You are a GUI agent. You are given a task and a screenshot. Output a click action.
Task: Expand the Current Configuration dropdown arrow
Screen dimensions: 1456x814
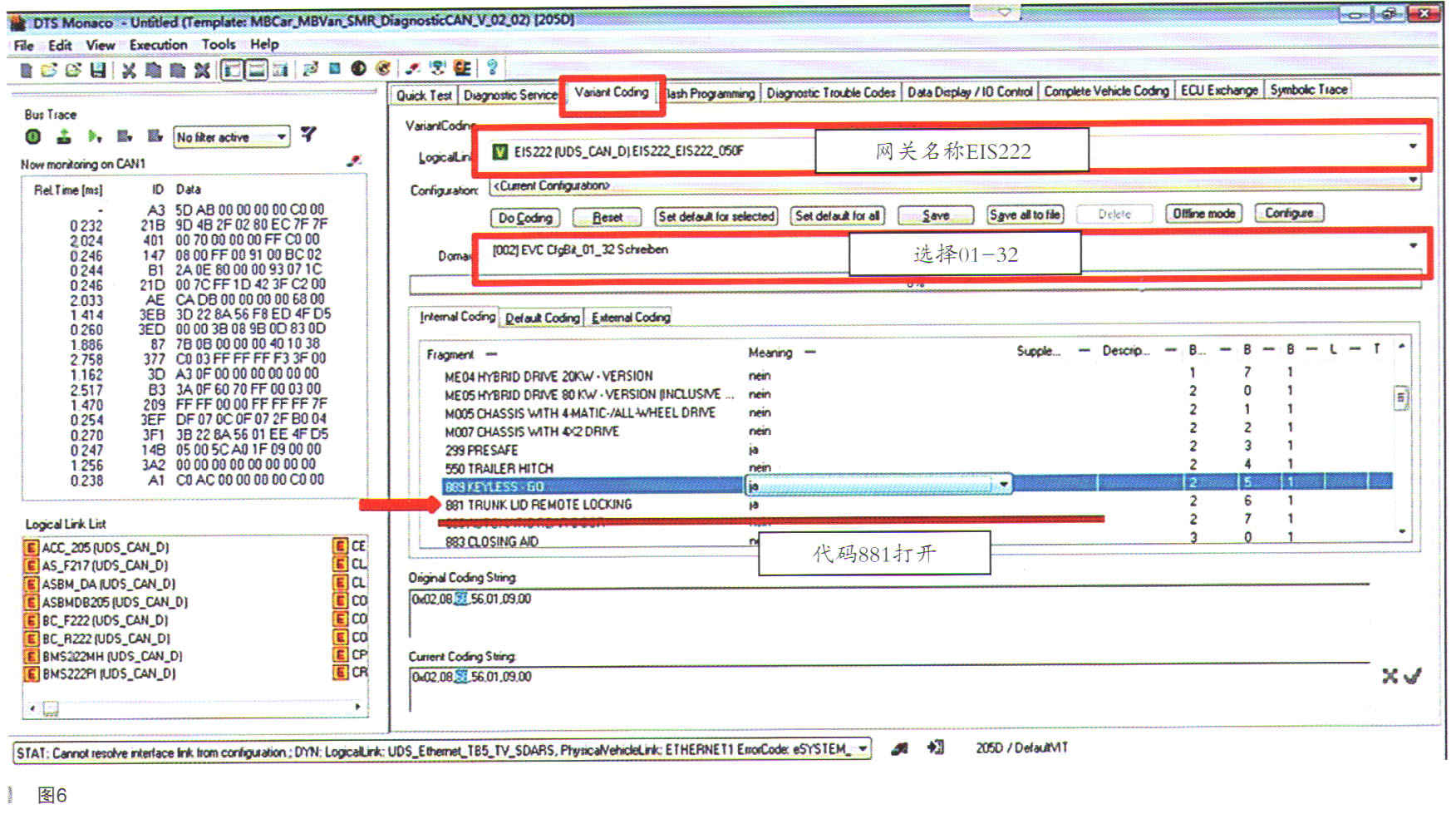point(1413,180)
